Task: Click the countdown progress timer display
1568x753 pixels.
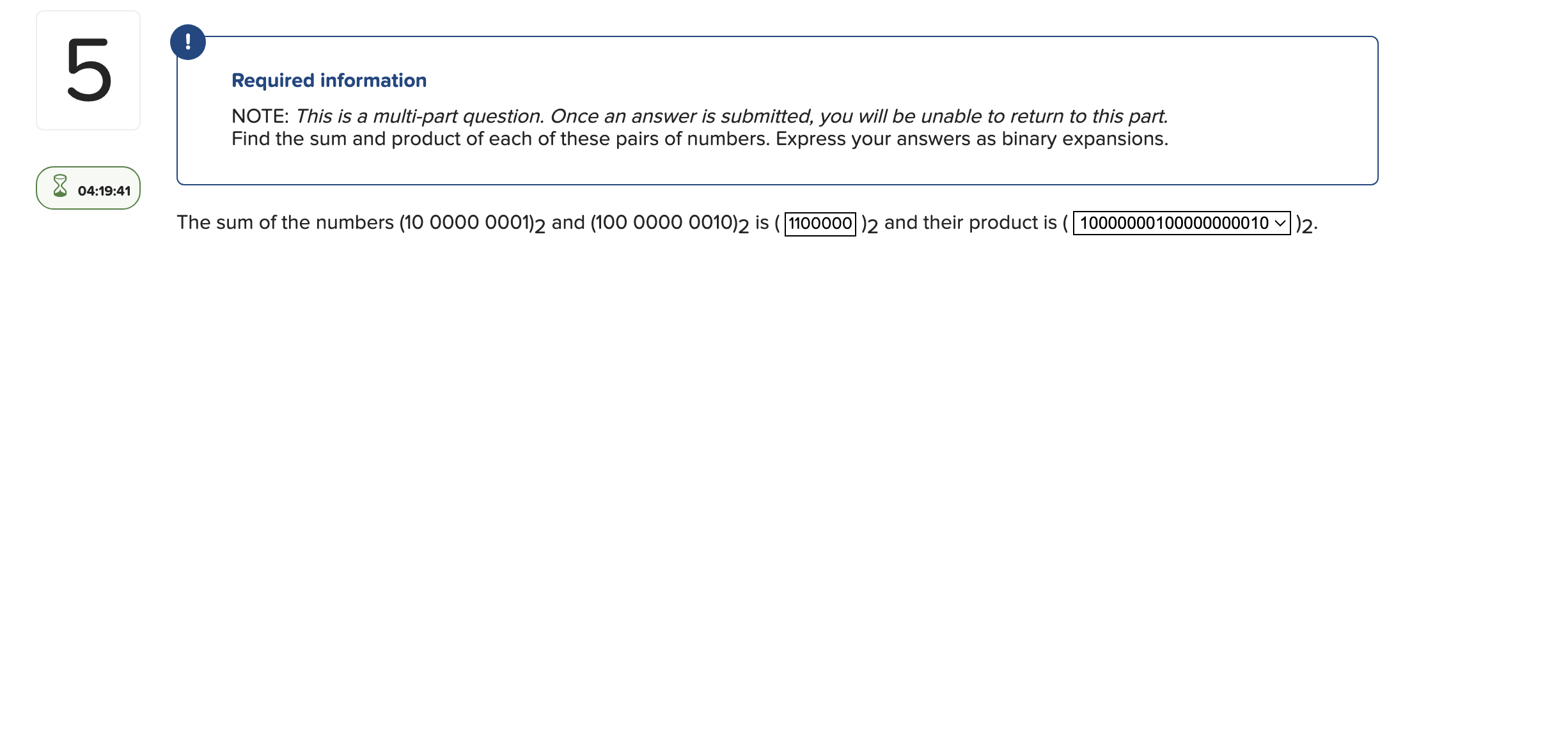Action: tap(88, 188)
